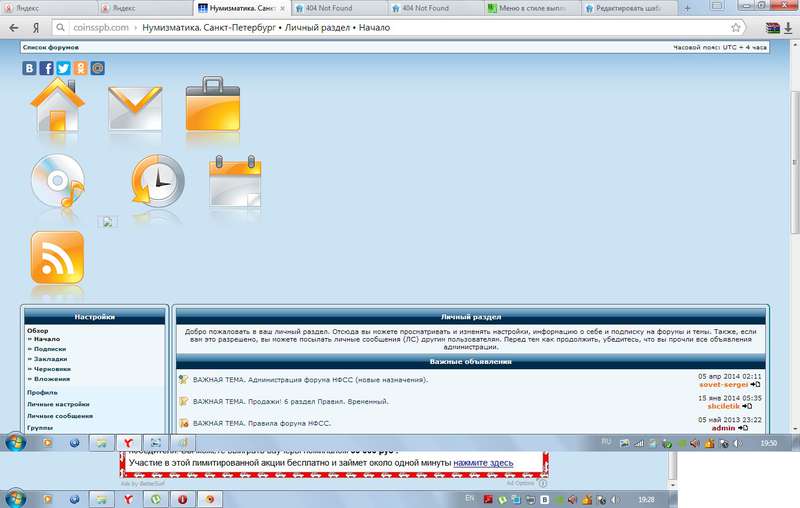The width and height of the screenshot is (800, 508).
Task: Open the 'Правила форума НФСС' announcement
Action: pos(282,424)
